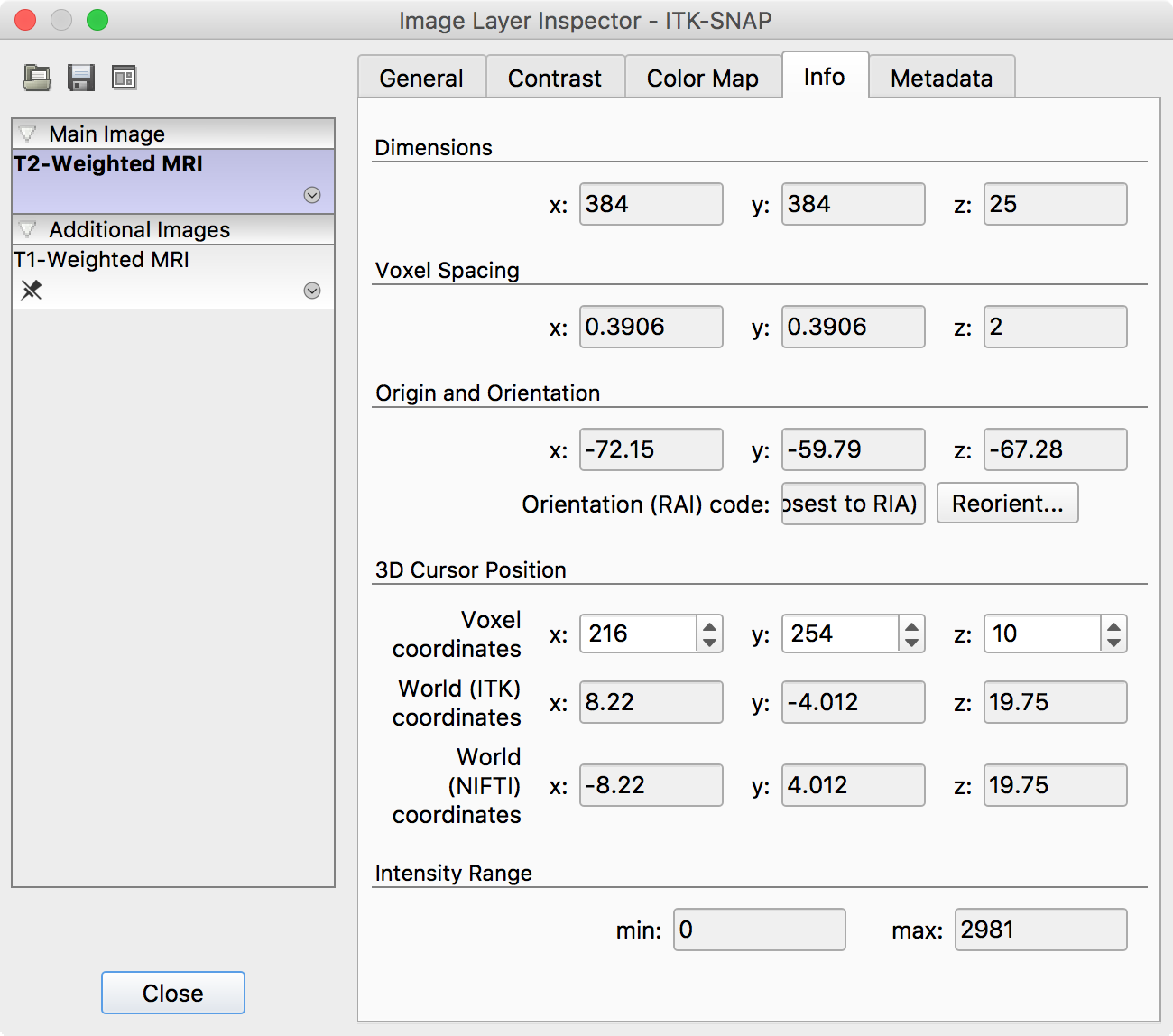Toggle the layer layout icon in toolbar
Viewport: 1173px width, 1036px height.
pyautogui.click(x=124, y=78)
